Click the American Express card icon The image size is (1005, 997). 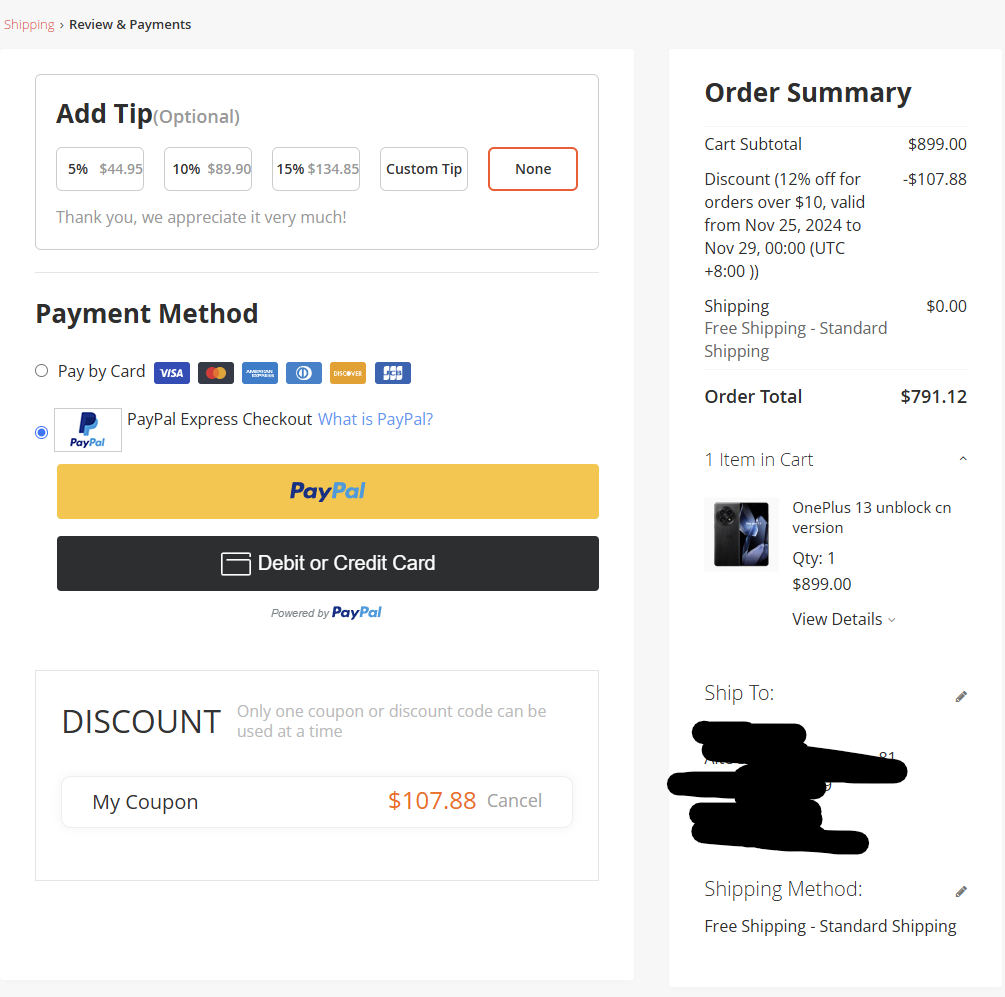click(260, 373)
